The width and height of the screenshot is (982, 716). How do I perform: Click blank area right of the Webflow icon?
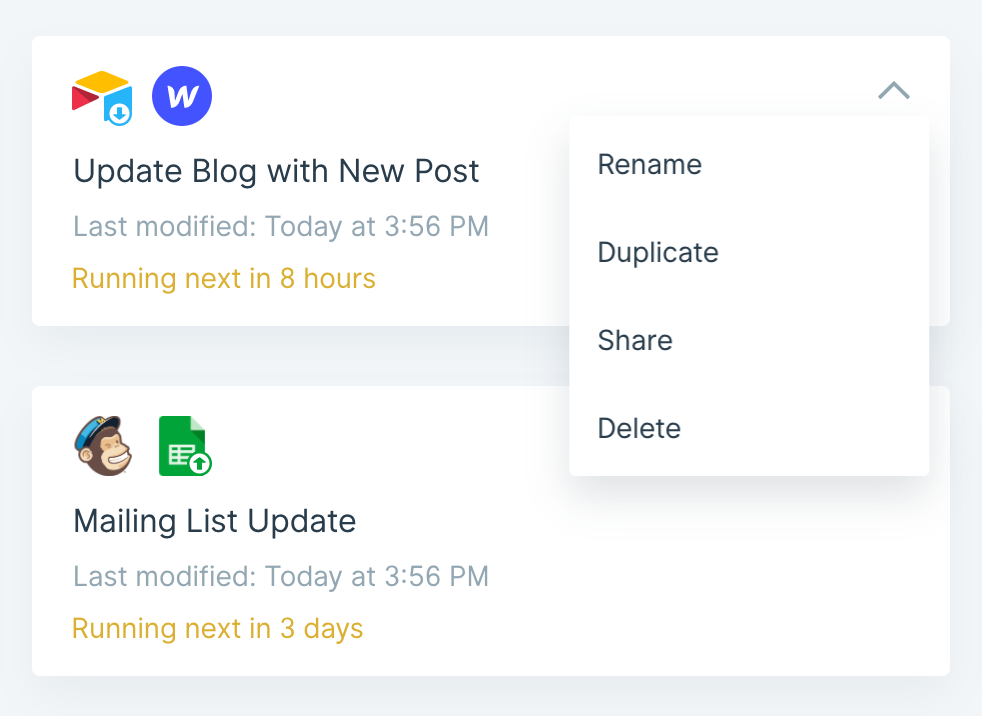[x=400, y=95]
